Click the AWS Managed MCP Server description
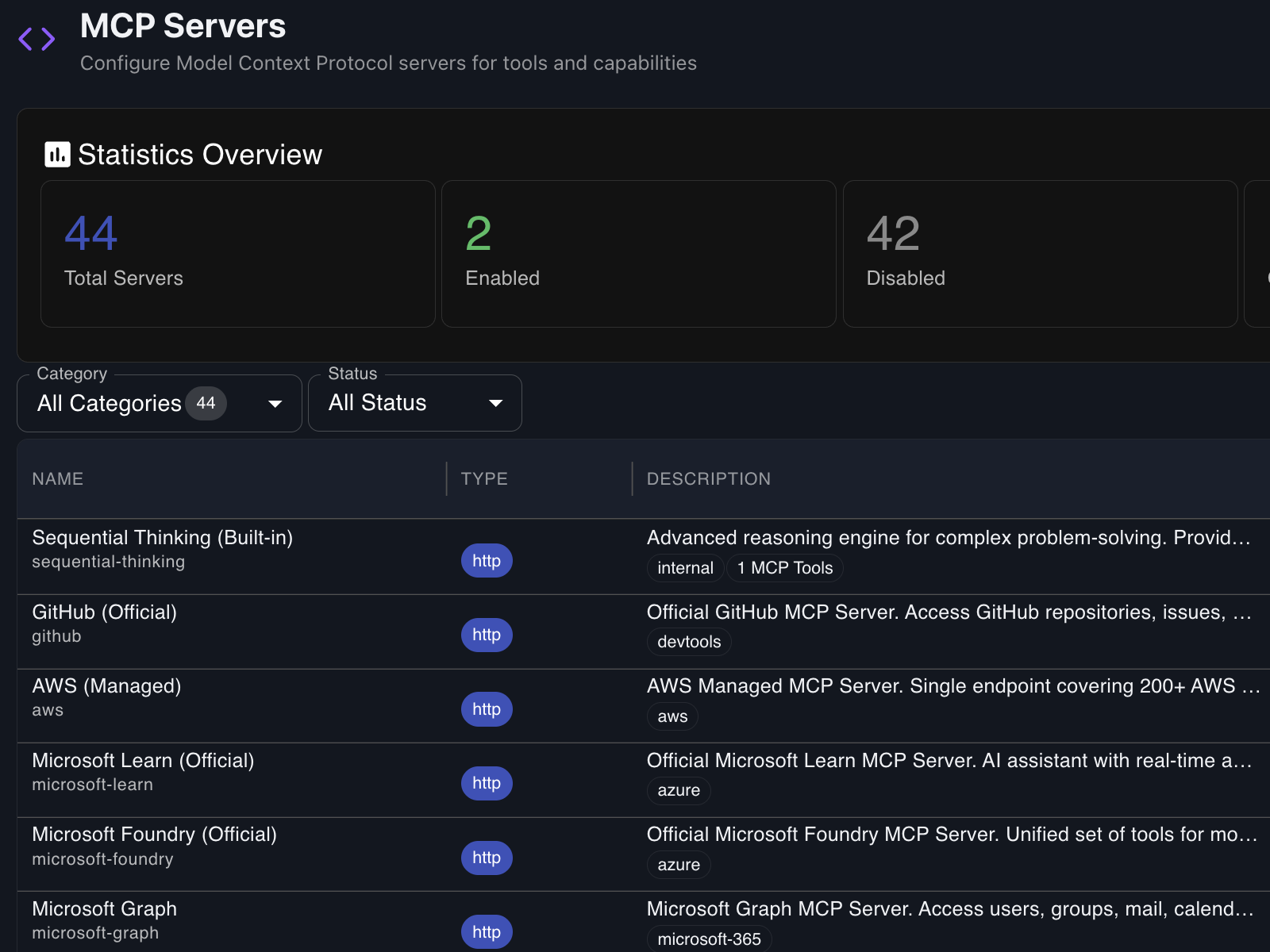1270x952 pixels. (x=953, y=686)
